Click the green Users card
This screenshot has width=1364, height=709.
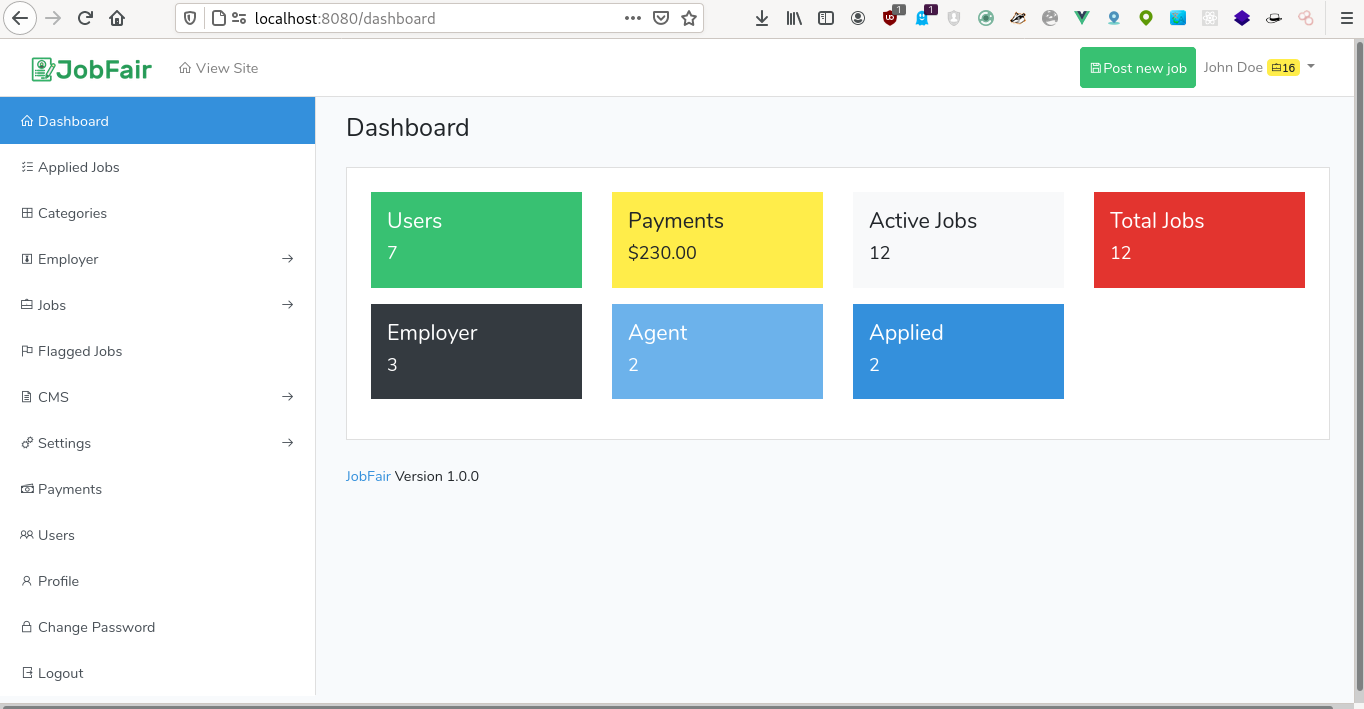[476, 240]
